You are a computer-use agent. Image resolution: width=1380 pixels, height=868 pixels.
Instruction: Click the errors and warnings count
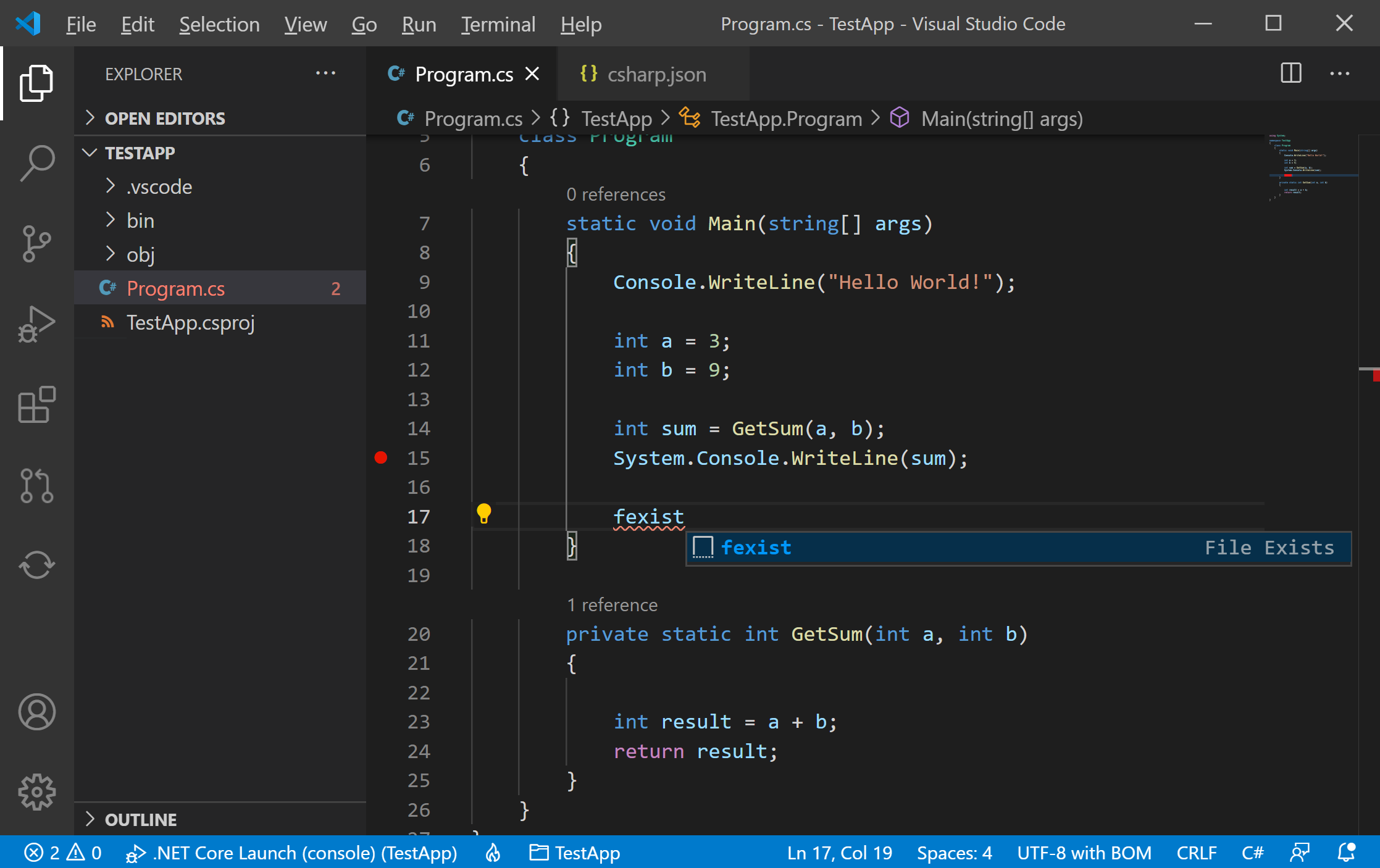tap(63, 853)
